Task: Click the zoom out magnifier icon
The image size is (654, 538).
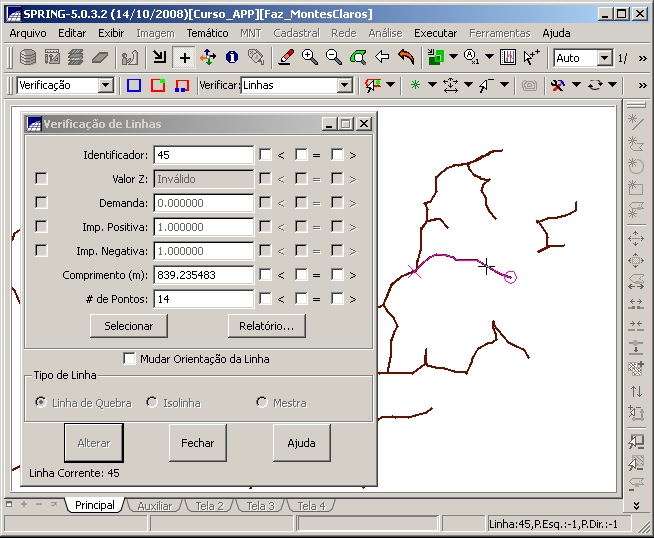Action: [334, 58]
